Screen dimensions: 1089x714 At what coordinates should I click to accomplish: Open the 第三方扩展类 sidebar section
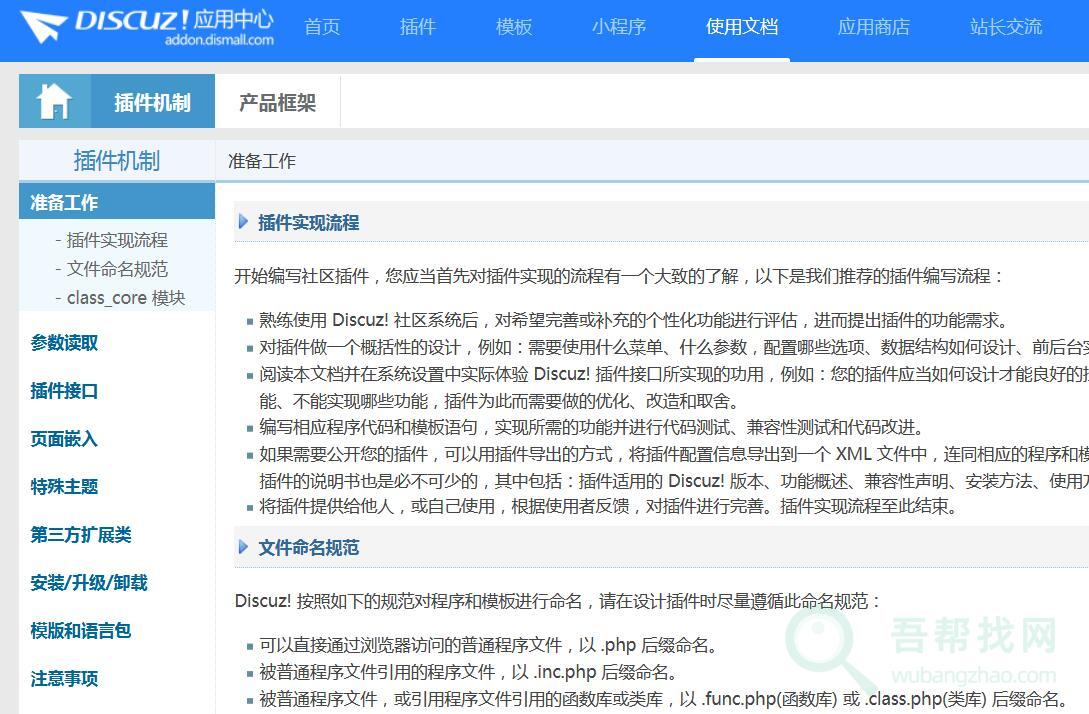pos(81,535)
